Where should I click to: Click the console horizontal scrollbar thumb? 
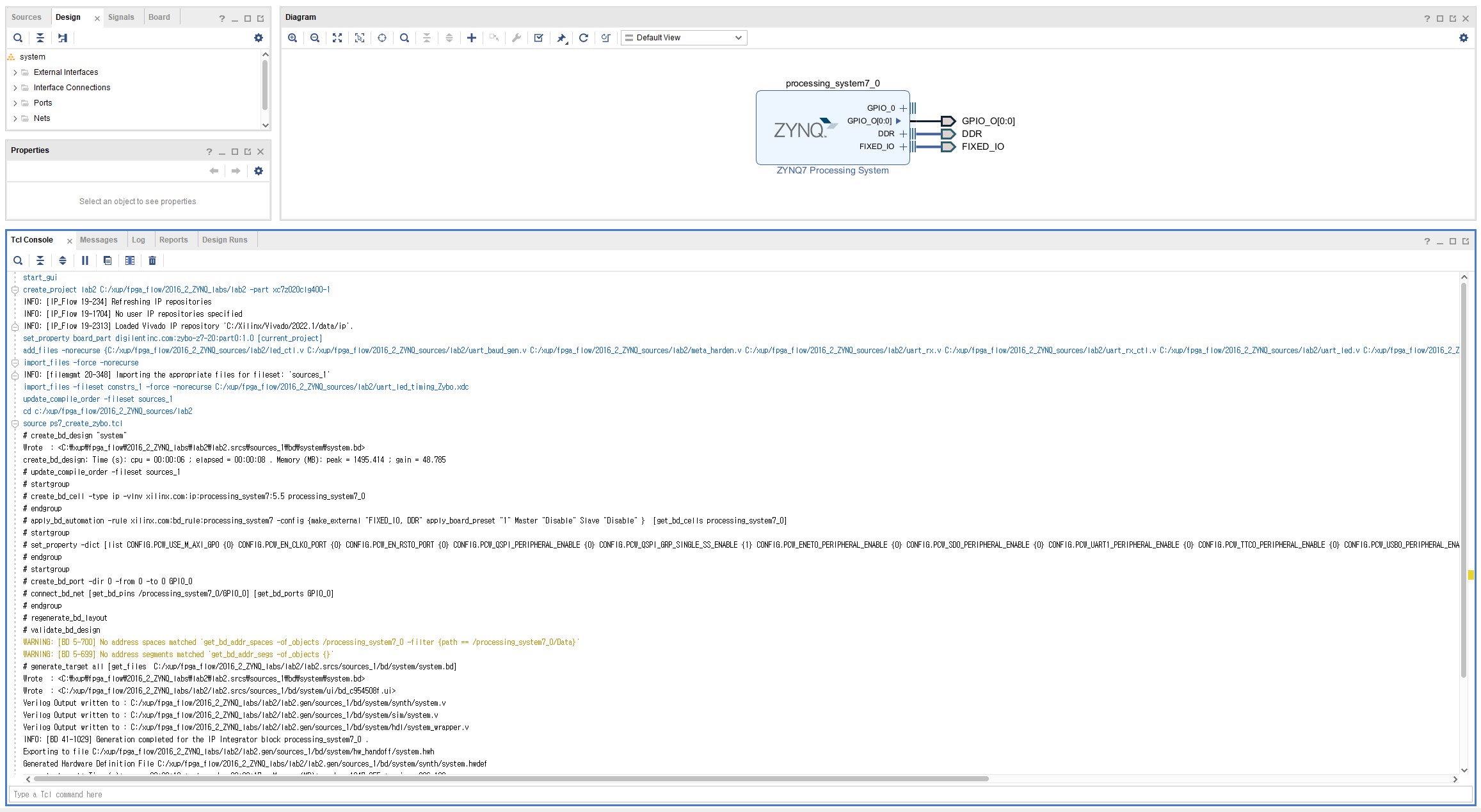point(511,779)
